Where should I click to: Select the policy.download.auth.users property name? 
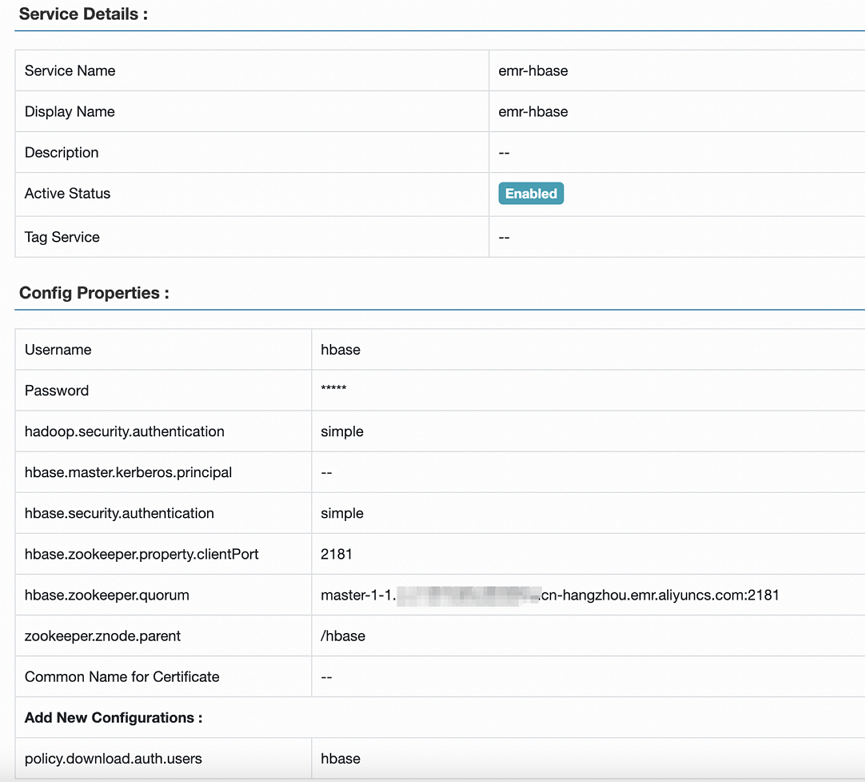(111, 758)
